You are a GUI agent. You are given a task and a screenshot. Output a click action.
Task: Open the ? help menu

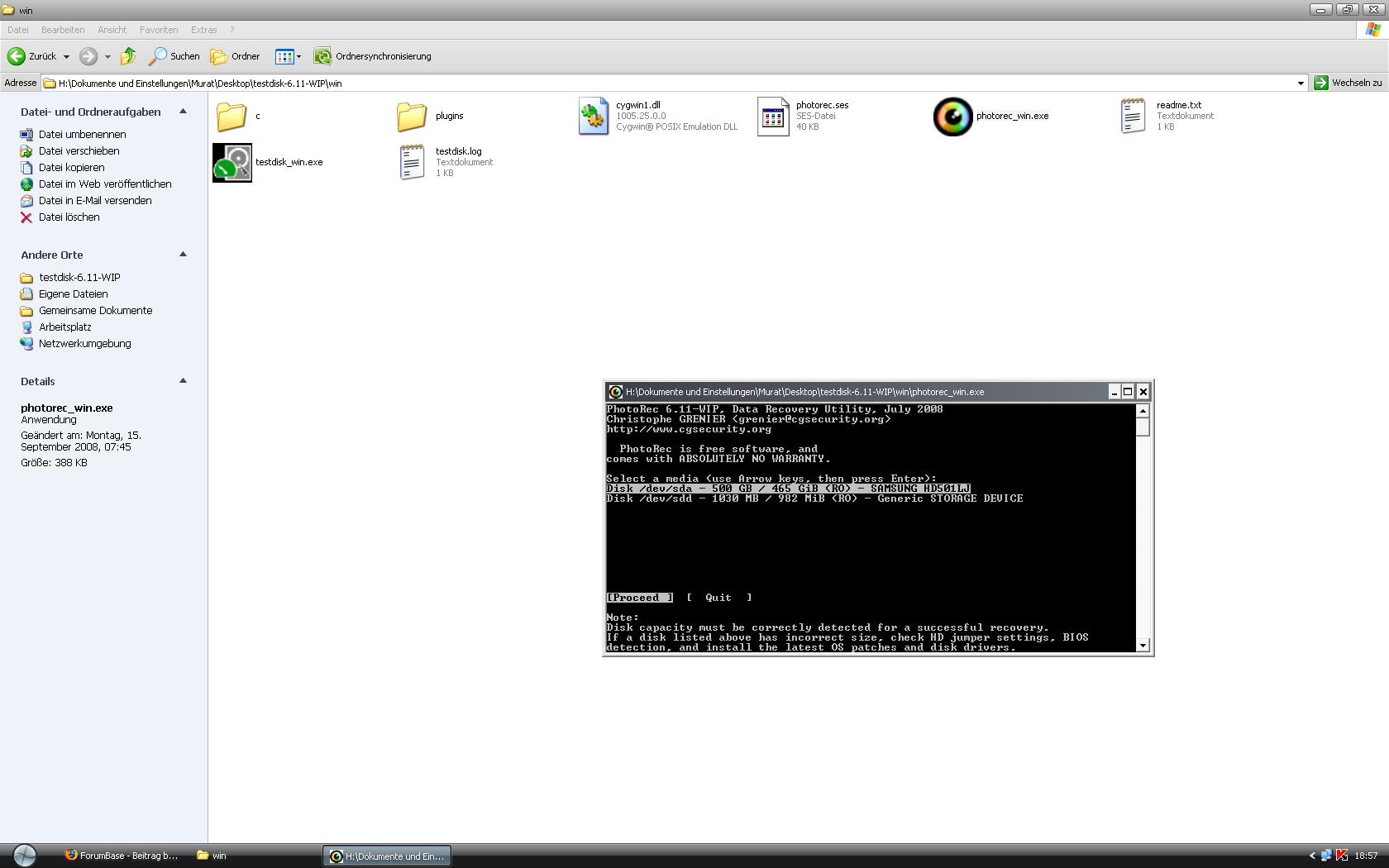232,30
